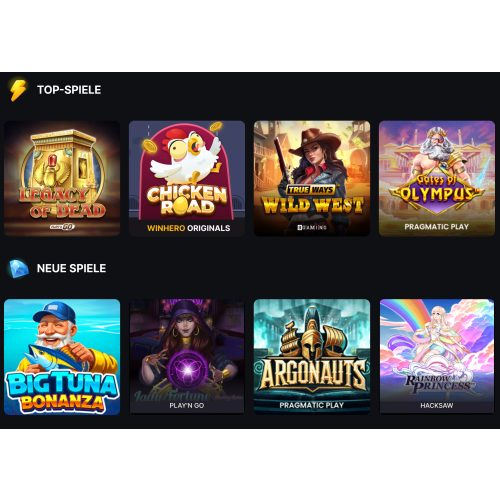Select the Rainbow Princess game
This screenshot has width=500, height=500.
[x=437, y=357]
